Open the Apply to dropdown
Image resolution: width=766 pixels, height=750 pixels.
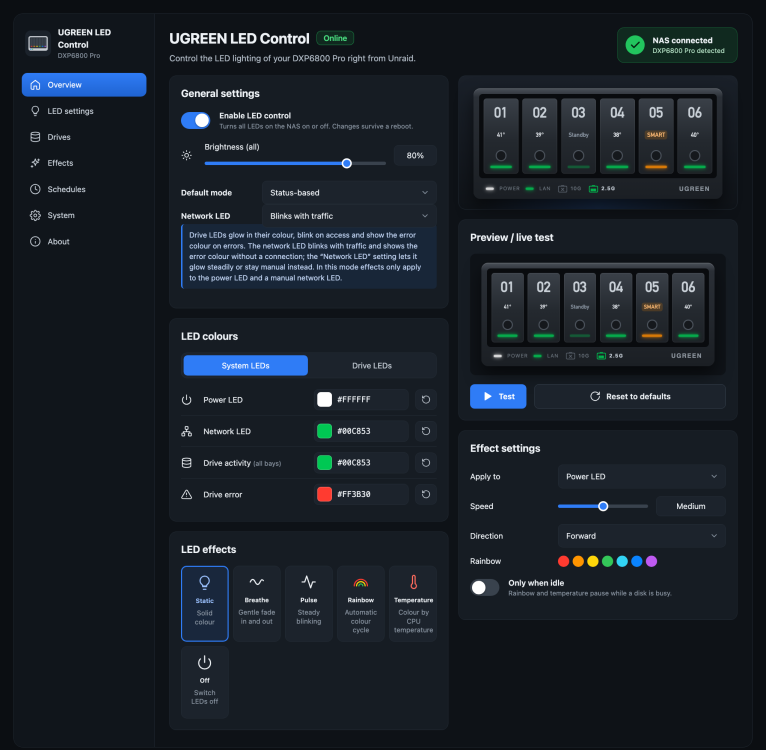point(641,476)
